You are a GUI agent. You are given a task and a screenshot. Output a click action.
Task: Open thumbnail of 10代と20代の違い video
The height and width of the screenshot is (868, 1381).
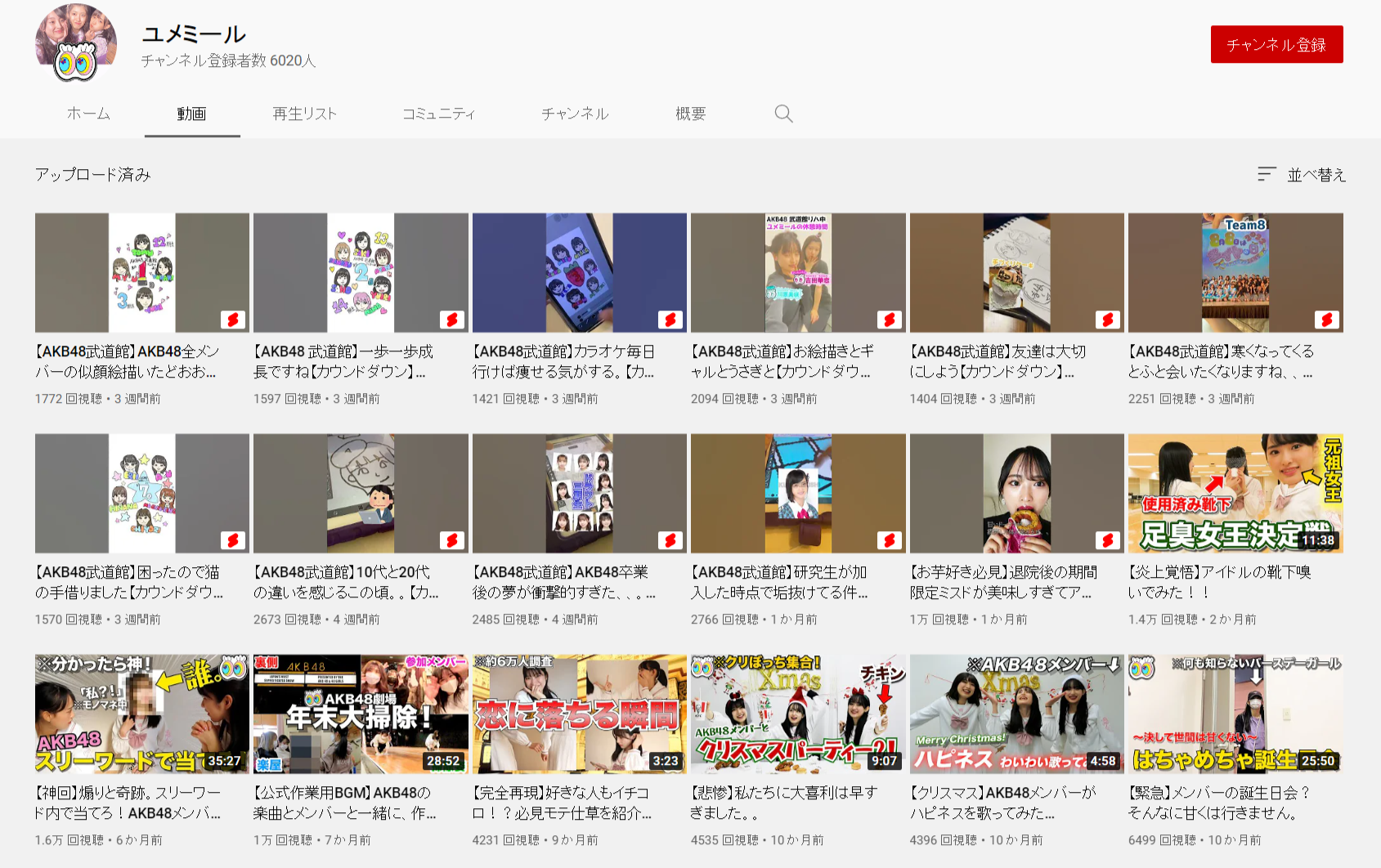[361, 494]
